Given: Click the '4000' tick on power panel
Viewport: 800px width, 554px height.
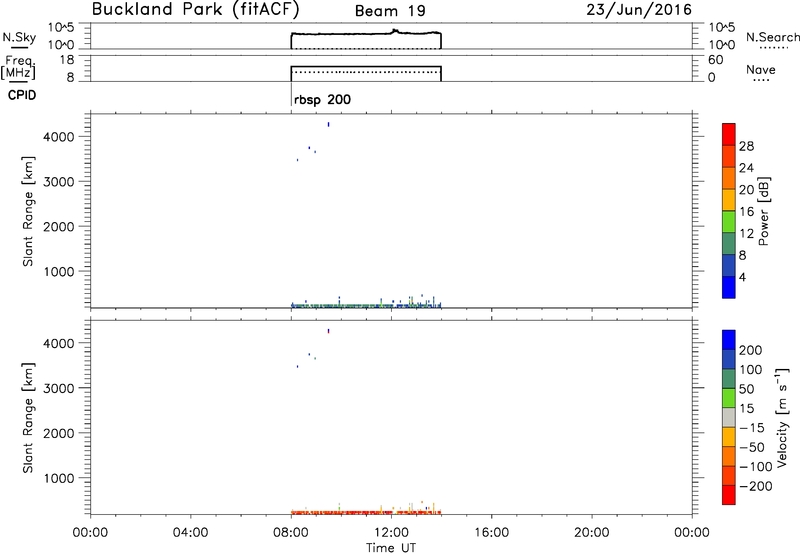Looking at the screenshot, I should [x=59, y=137].
